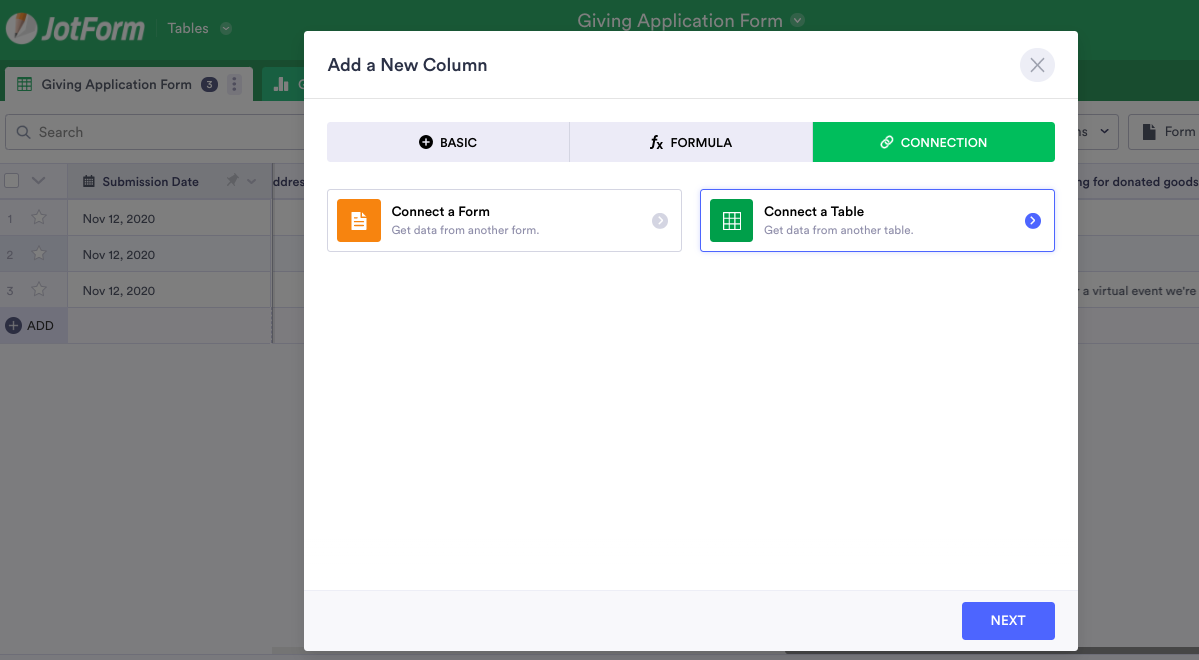Click the green Connect a Table icon

click(731, 220)
